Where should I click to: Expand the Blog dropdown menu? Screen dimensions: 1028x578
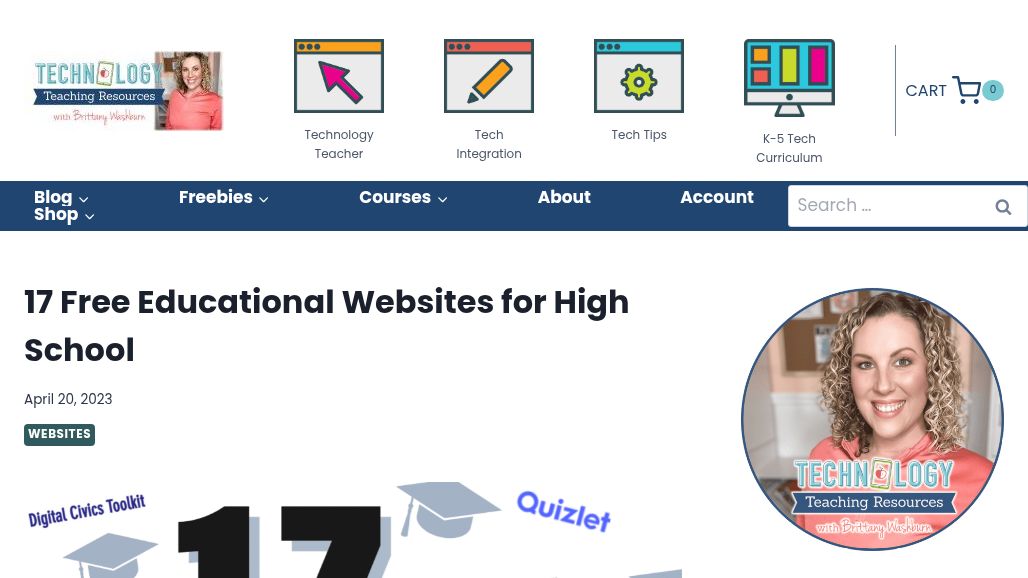coord(61,197)
